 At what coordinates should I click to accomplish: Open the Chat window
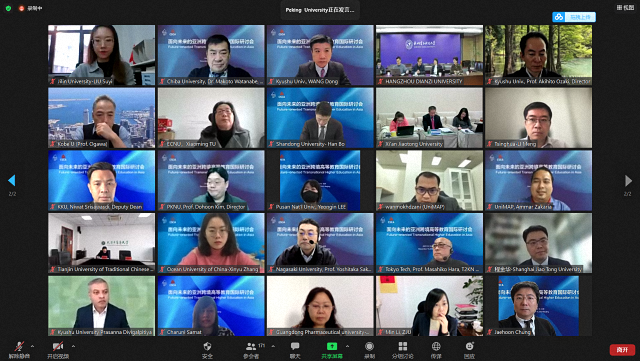pos(295,350)
